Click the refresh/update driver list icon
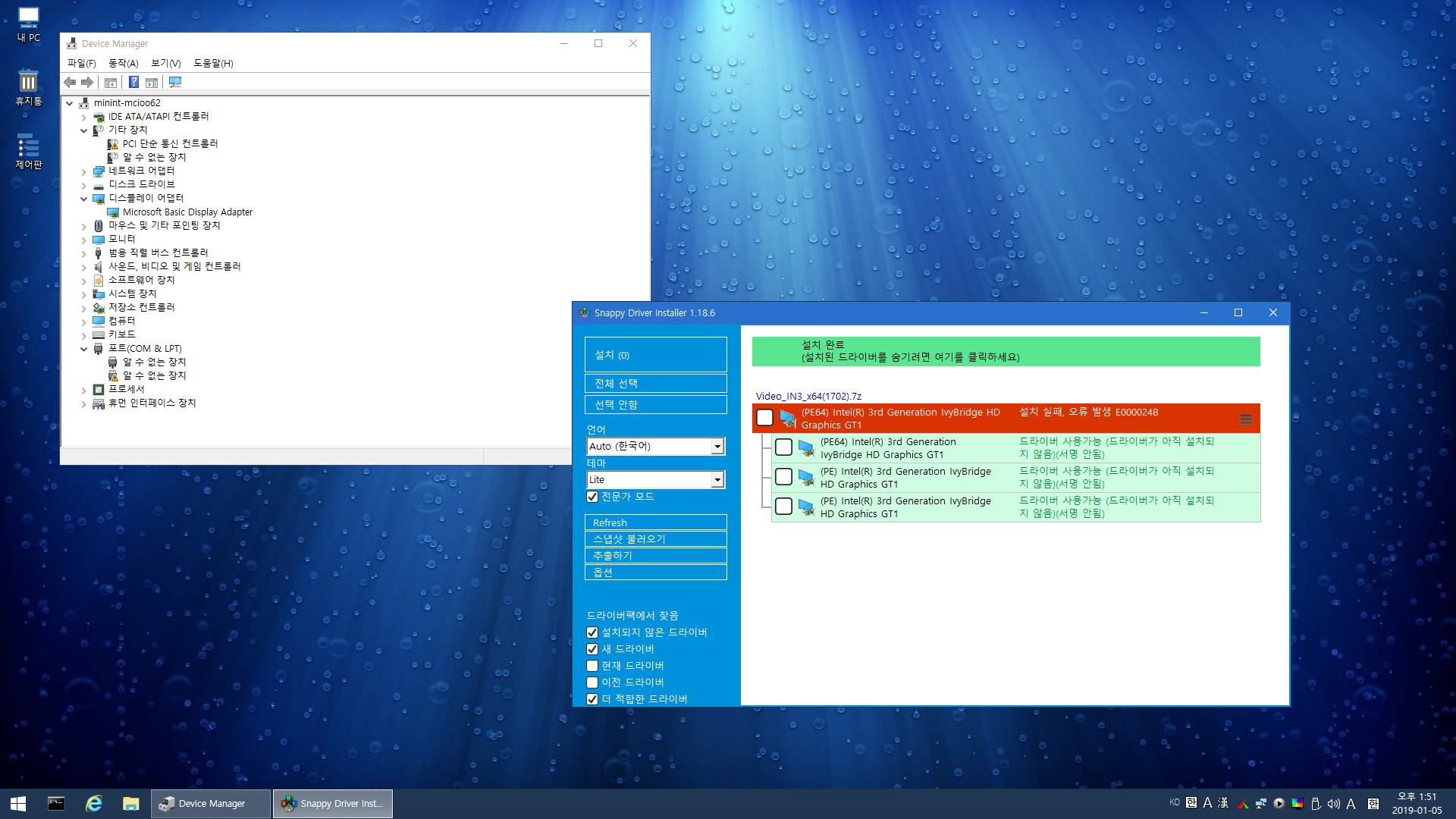Screen dimensions: 1456x819 [x=655, y=522]
